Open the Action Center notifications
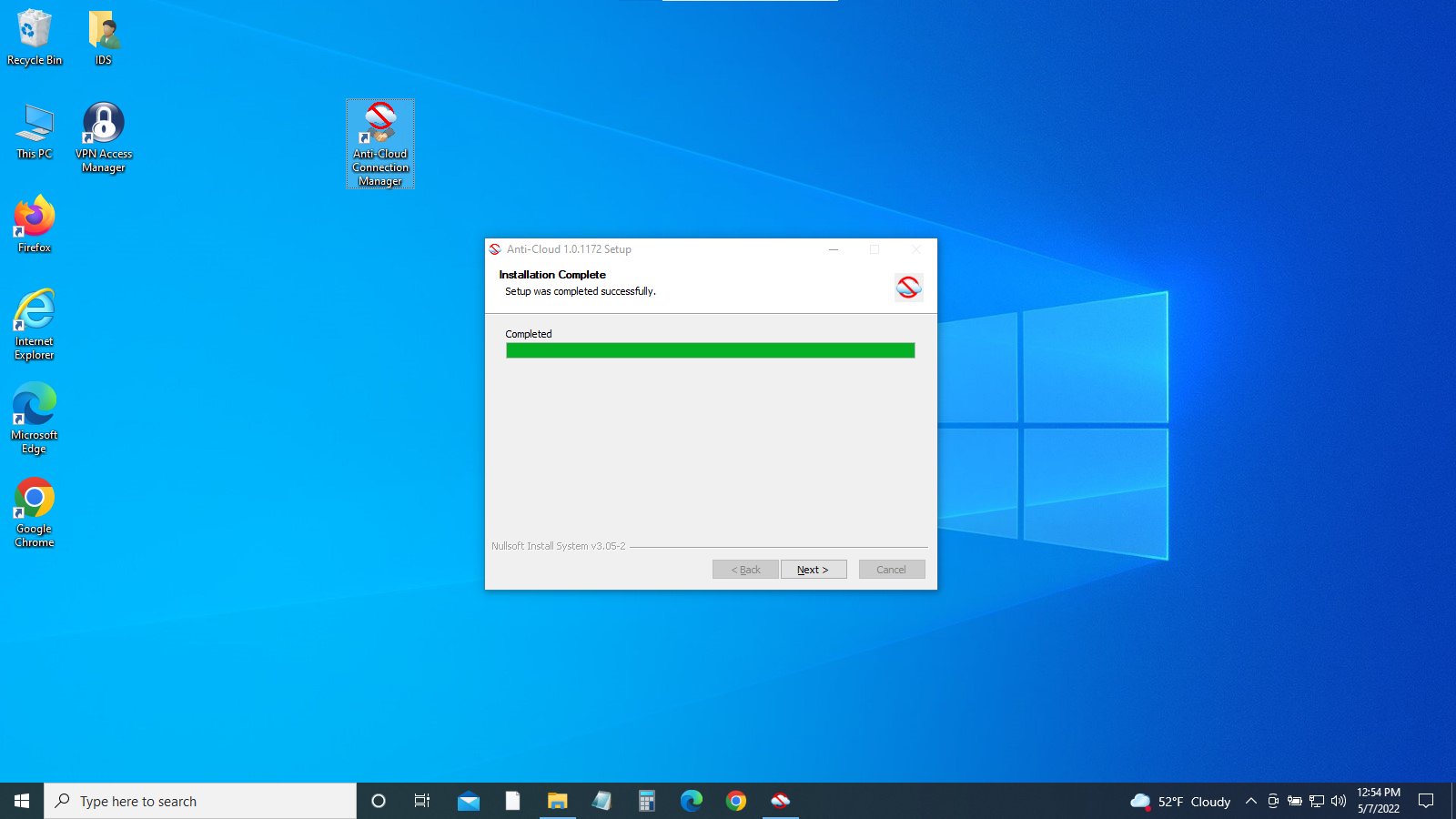The image size is (1456, 819). point(1426,801)
